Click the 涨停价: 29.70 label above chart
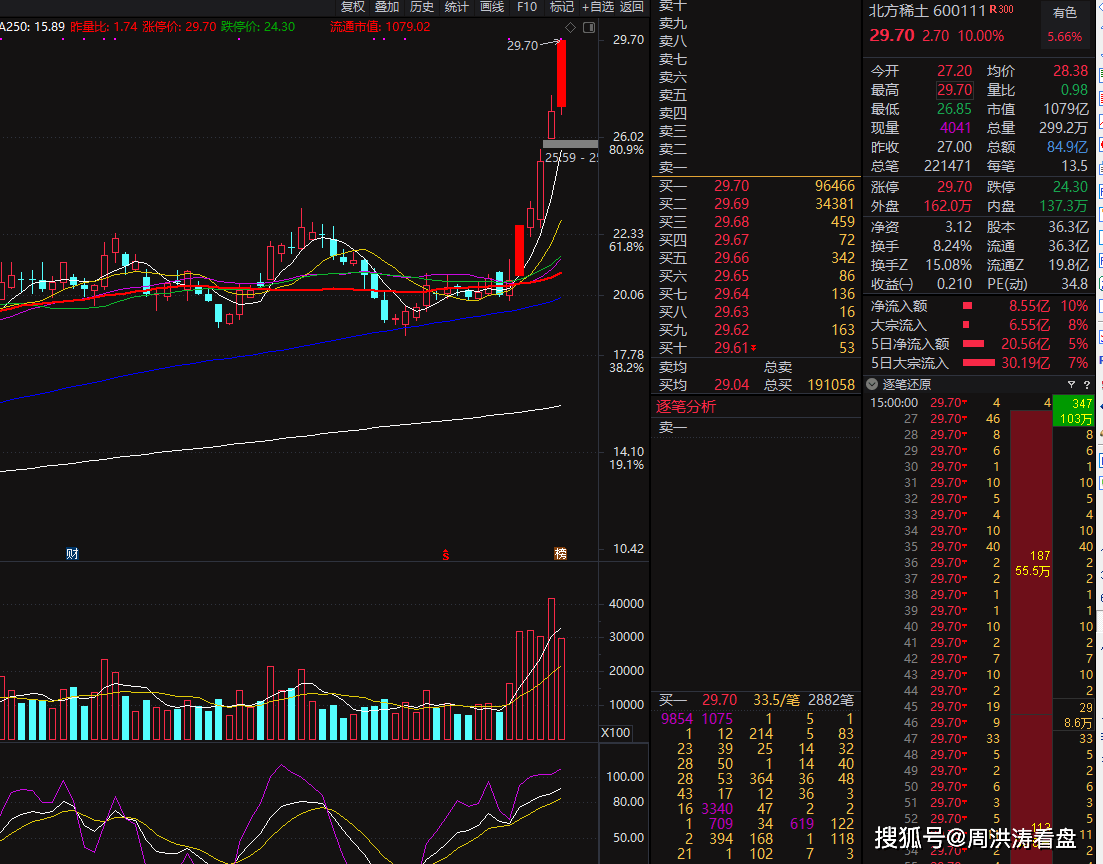The width and height of the screenshot is (1103, 864). pos(179,27)
